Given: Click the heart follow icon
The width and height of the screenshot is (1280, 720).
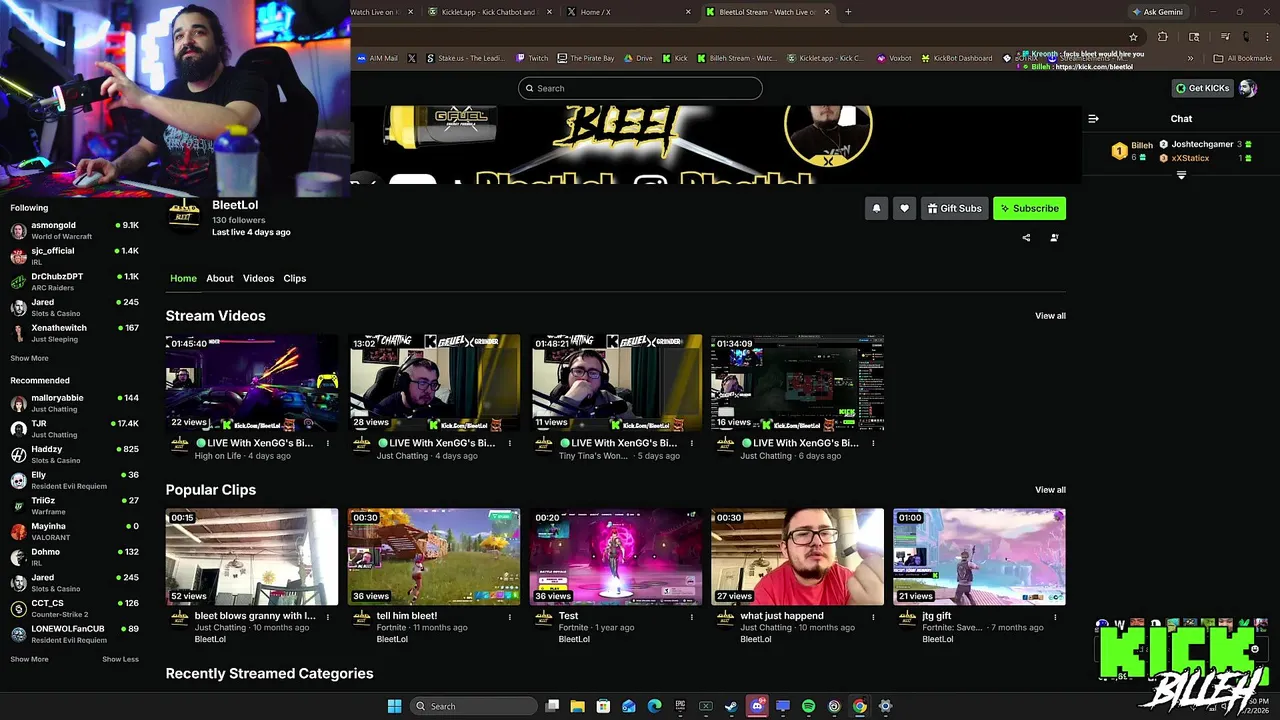Looking at the screenshot, I should click(904, 208).
